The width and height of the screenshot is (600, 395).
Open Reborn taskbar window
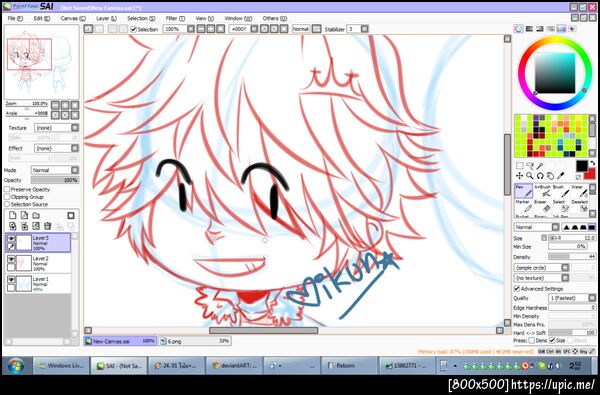[x=349, y=366]
